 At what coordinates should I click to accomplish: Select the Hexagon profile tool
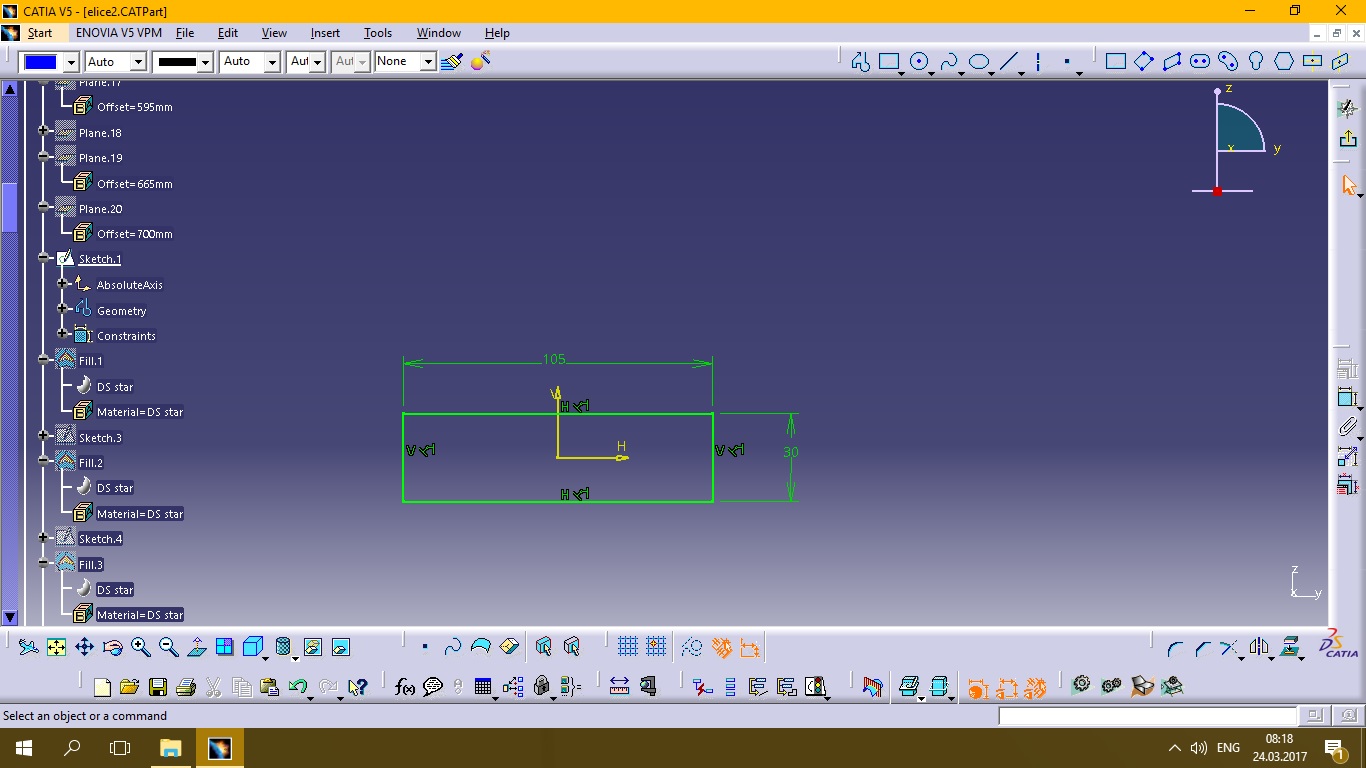click(1284, 62)
